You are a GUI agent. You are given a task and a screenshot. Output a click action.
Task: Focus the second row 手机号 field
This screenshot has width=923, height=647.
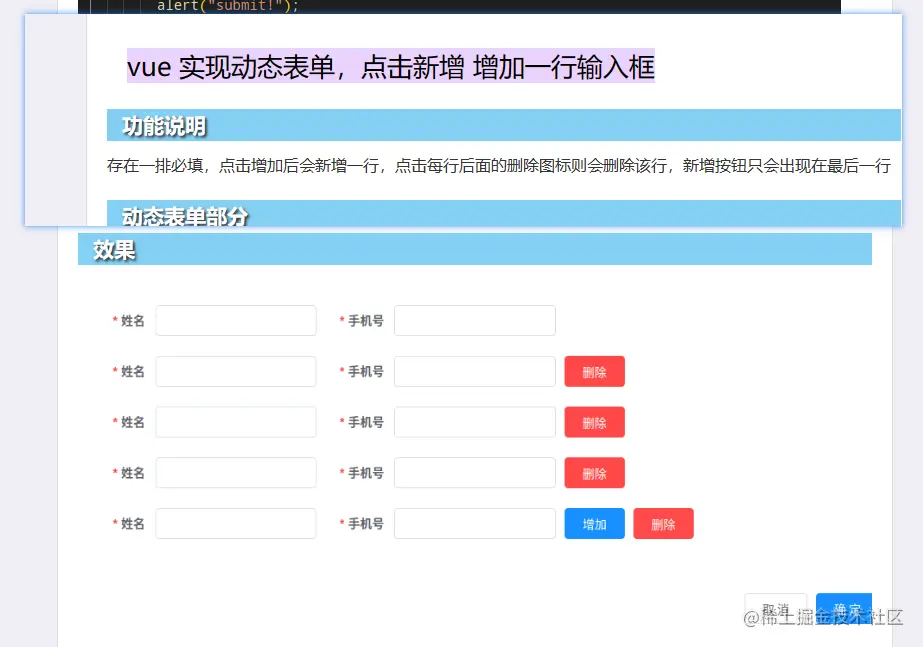coord(475,371)
